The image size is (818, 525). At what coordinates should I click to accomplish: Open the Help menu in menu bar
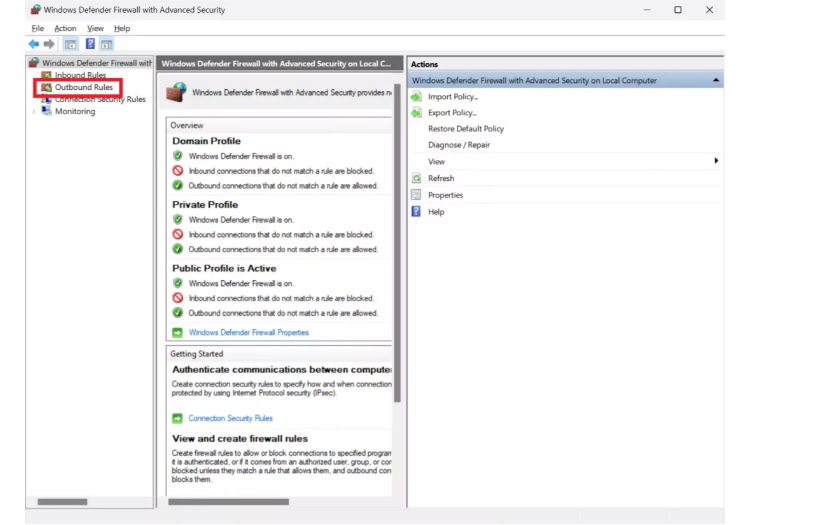coord(122,28)
